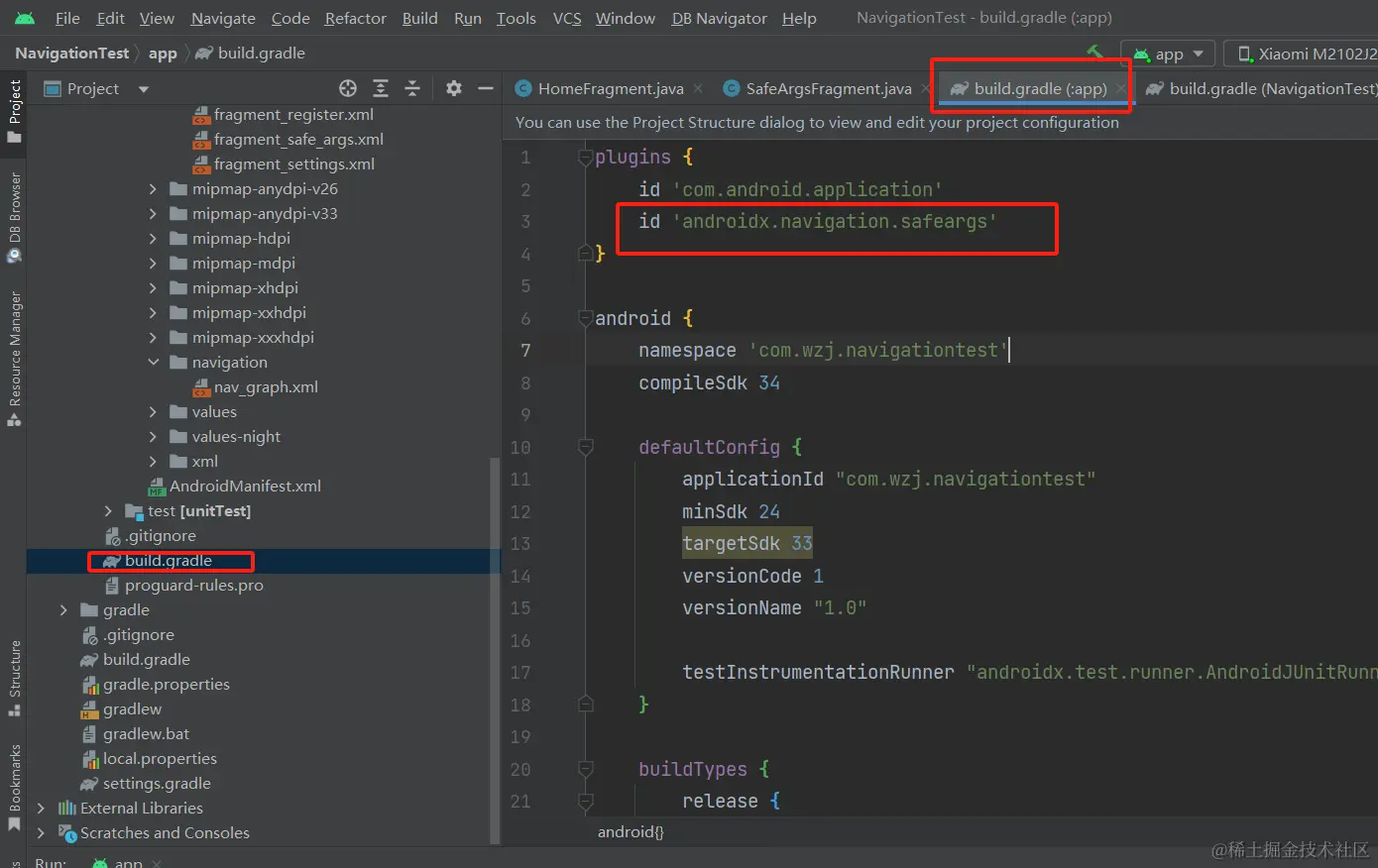This screenshot has height=868, width=1378.
Task: Click the Android Studio logo icon
Action: [x=25, y=18]
